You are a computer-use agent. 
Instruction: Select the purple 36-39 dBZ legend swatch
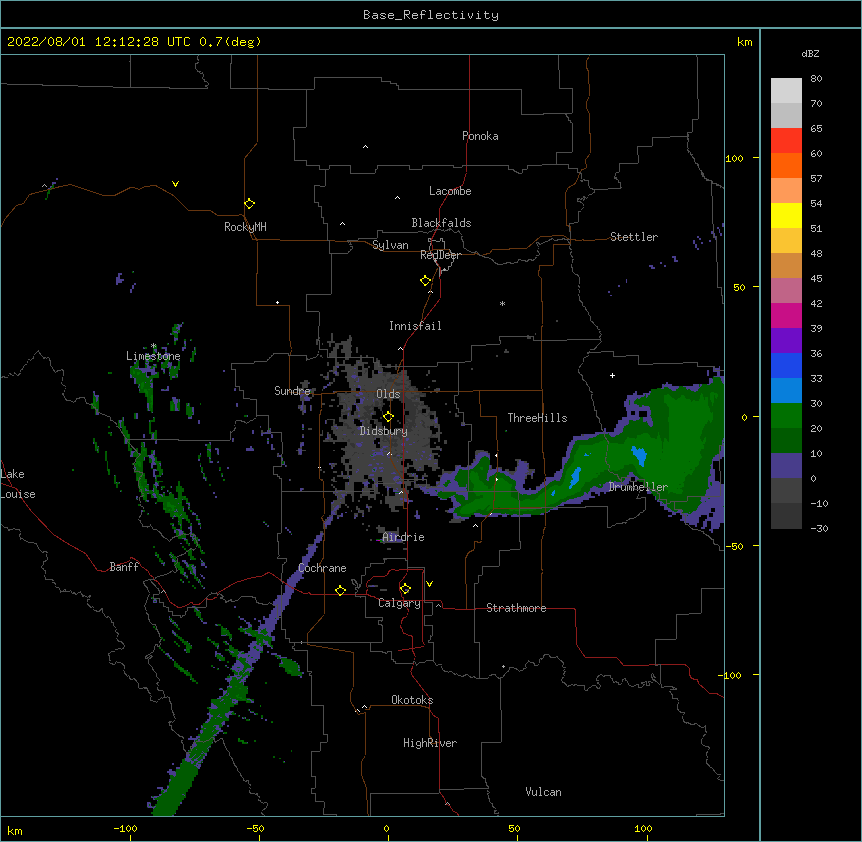pyautogui.click(x=786, y=341)
